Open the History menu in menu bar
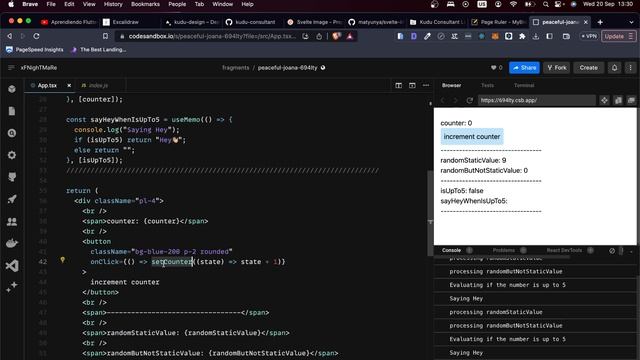The image size is (640, 360). (113, 4)
